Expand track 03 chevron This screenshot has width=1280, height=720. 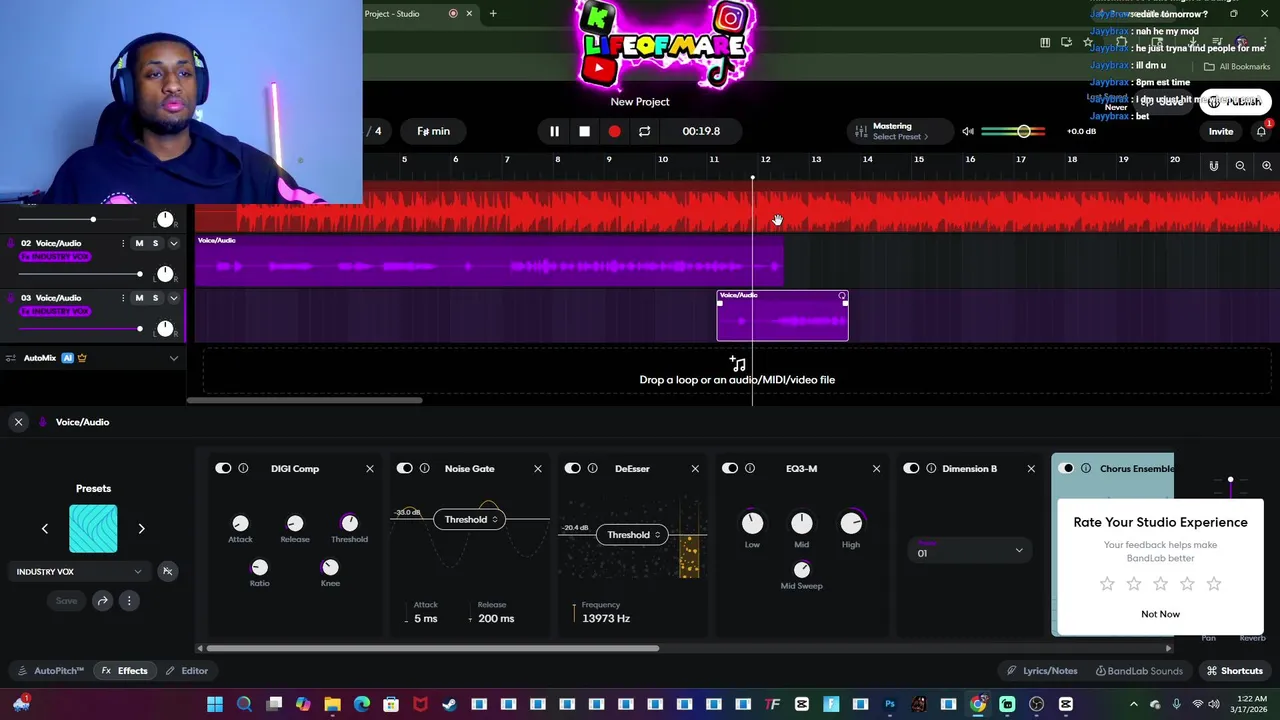[173, 298]
